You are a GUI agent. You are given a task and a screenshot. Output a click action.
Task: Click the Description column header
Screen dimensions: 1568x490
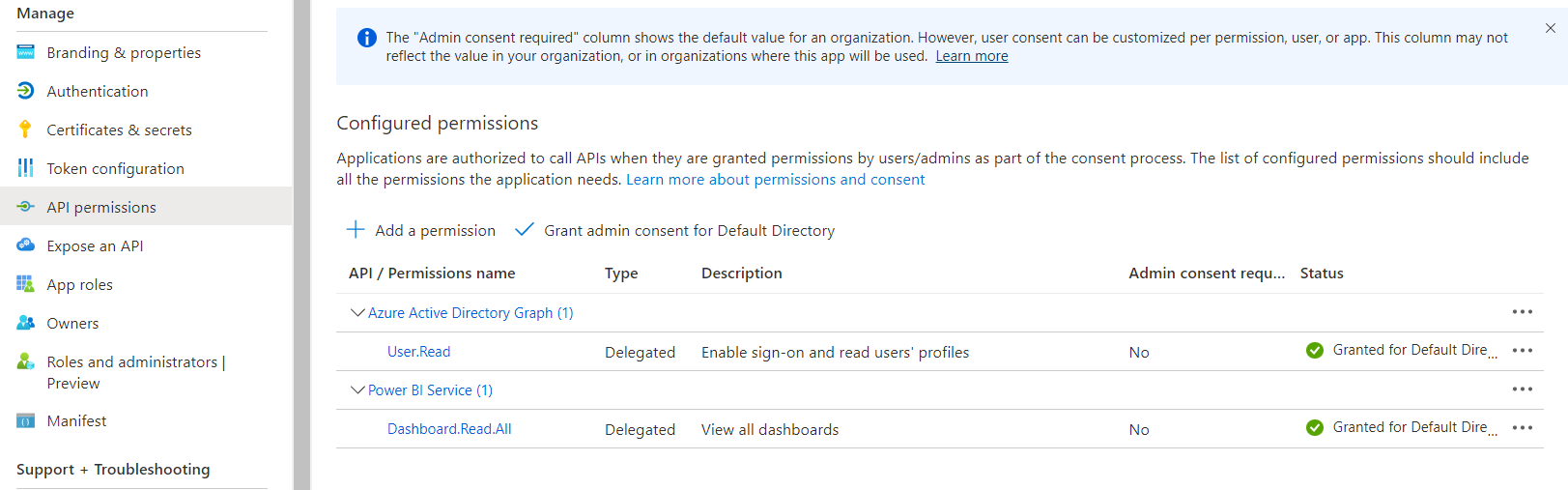(x=742, y=273)
